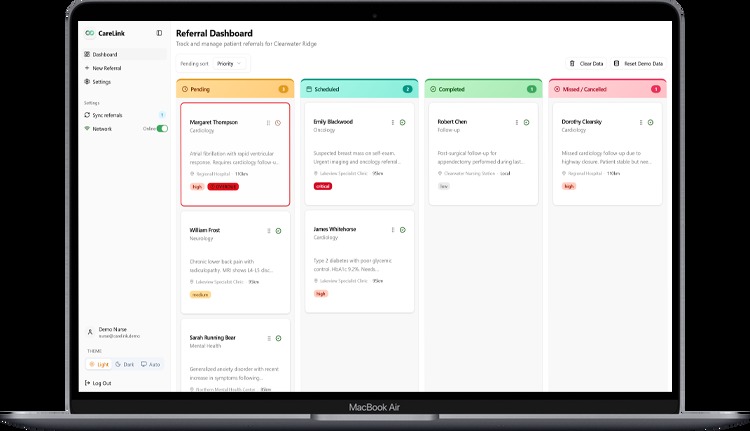Click the high priority tag on Margaret Thompson

click(x=197, y=187)
